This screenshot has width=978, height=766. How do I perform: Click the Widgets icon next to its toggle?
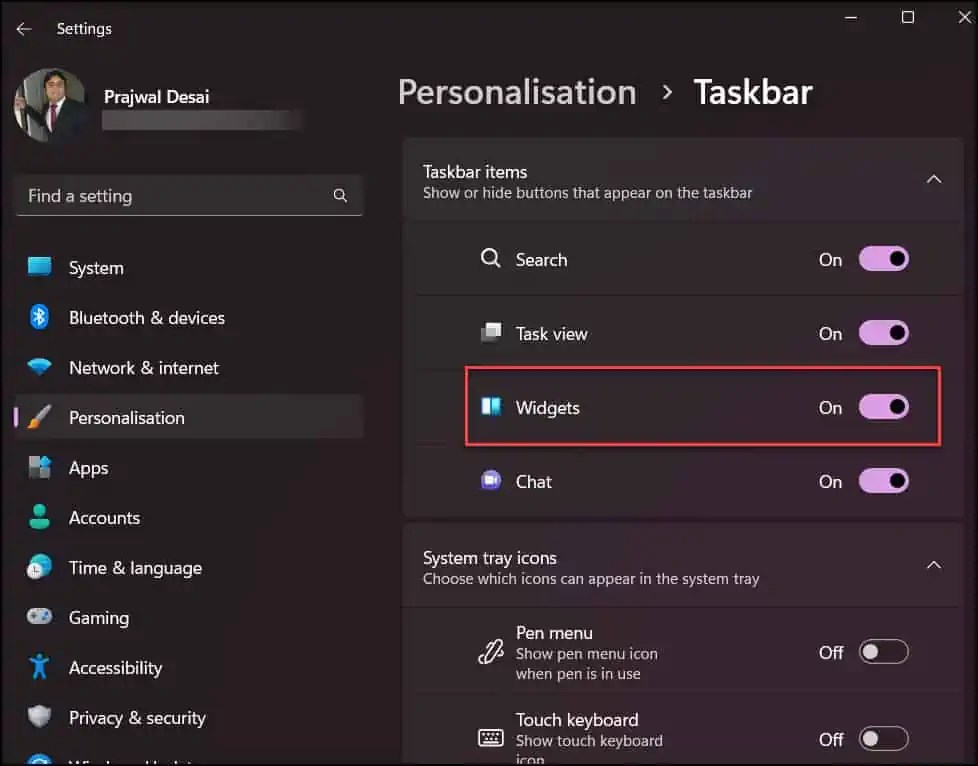490,407
